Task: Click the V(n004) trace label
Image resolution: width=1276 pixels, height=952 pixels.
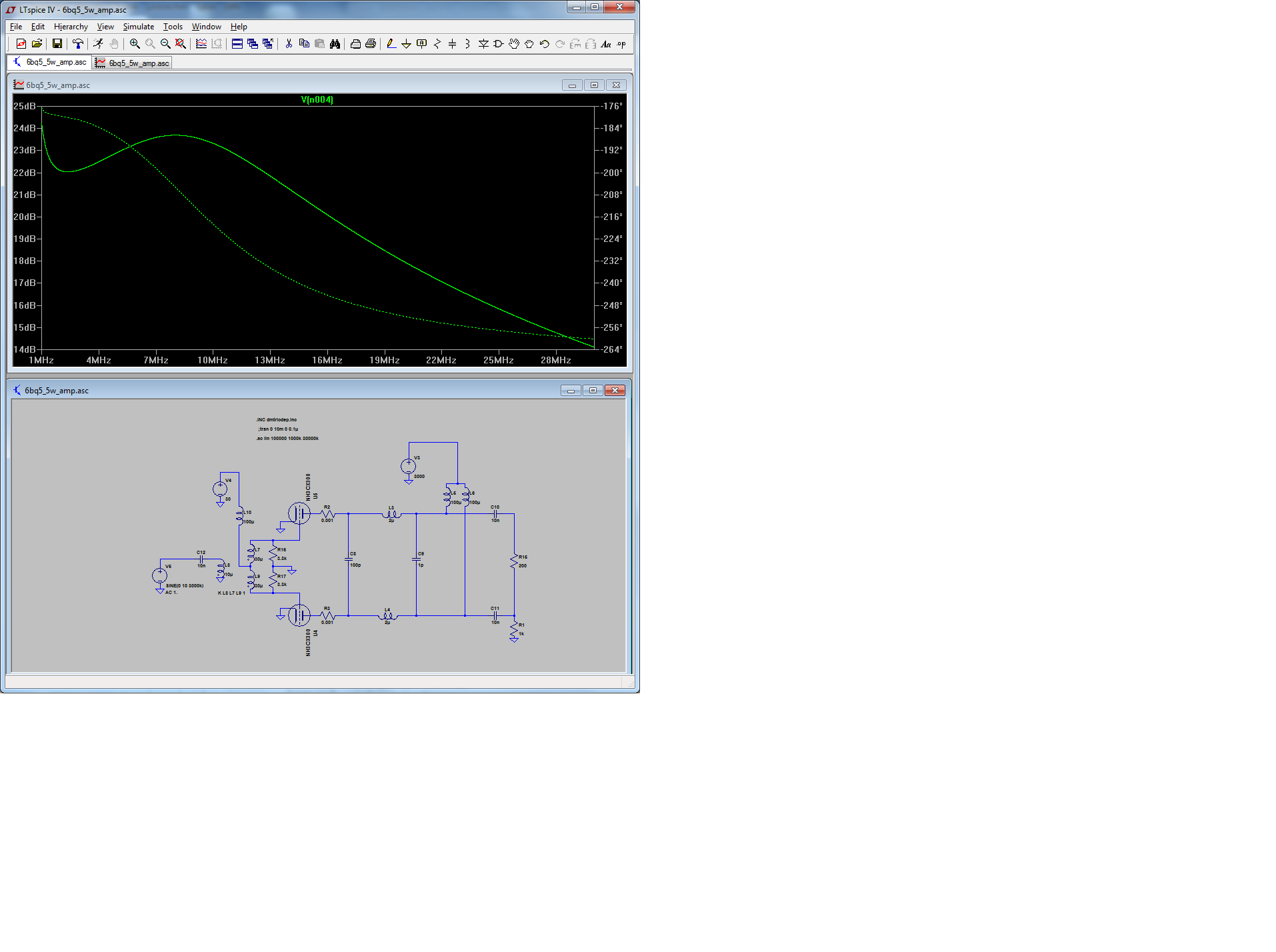Action: 317,99
